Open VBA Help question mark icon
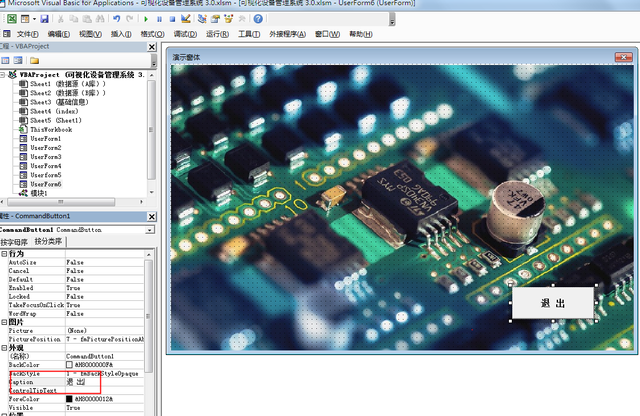 point(258,19)
